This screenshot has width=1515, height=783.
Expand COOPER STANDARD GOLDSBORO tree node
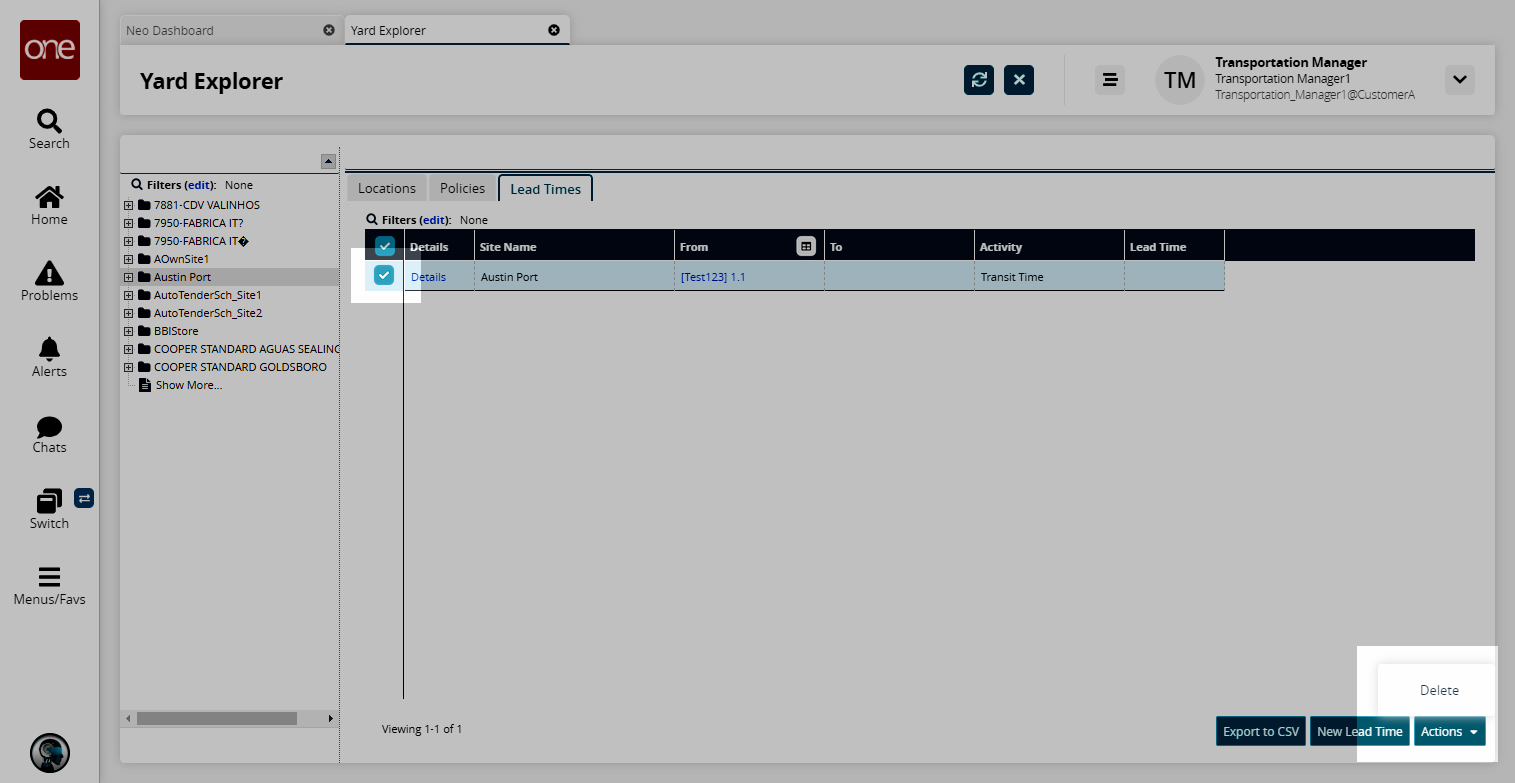128,367
